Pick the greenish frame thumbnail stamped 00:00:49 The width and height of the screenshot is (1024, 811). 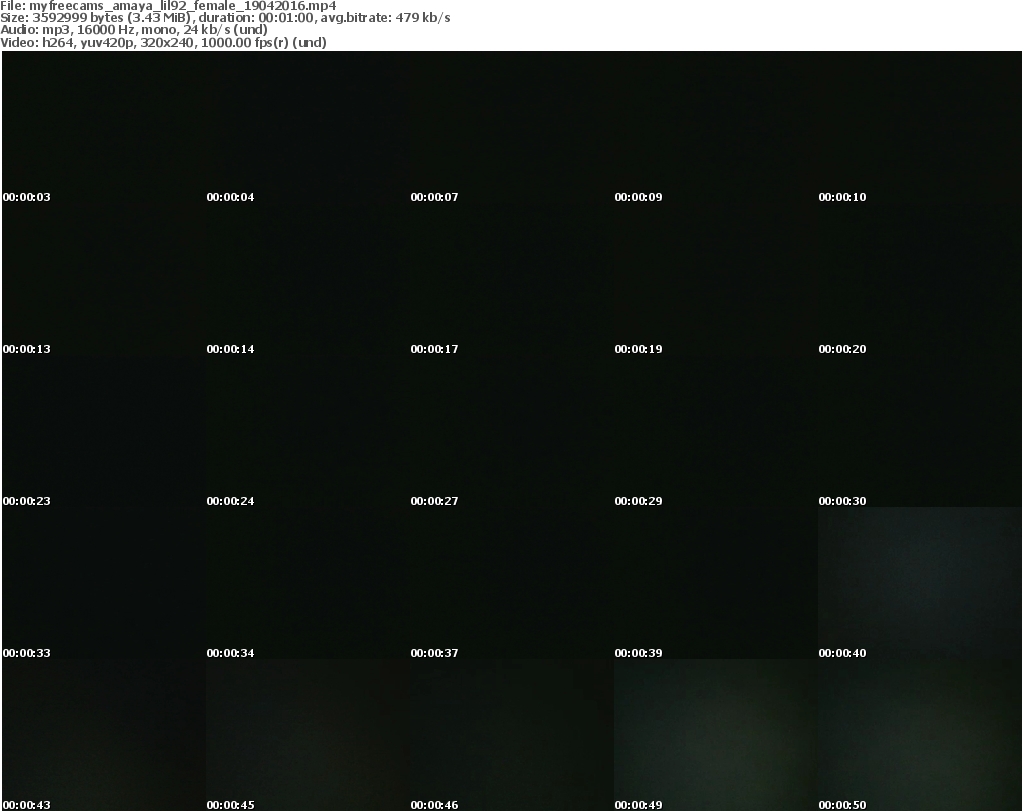pyautogui.click(x=715, y=735)
